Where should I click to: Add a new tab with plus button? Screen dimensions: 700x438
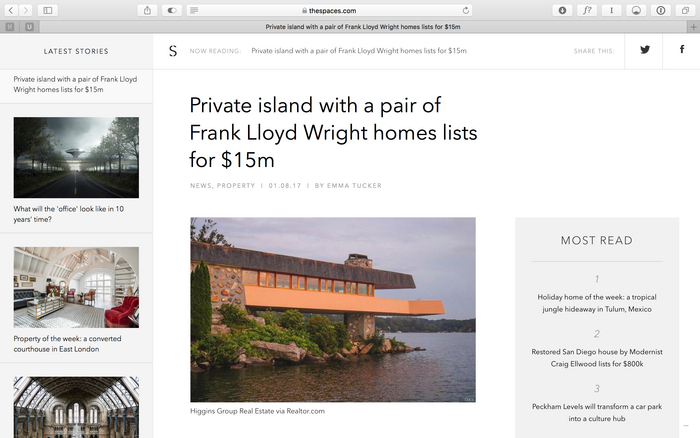693,27
